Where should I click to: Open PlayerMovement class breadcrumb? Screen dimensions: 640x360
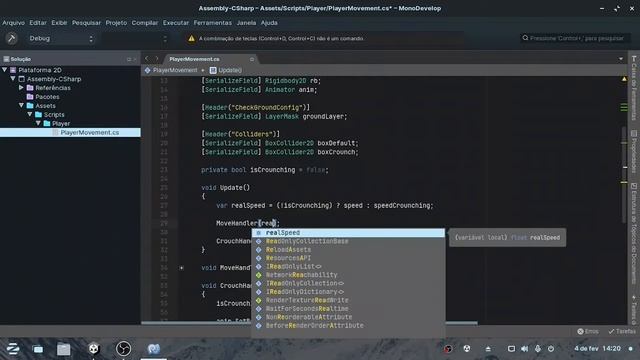point(171,70)
